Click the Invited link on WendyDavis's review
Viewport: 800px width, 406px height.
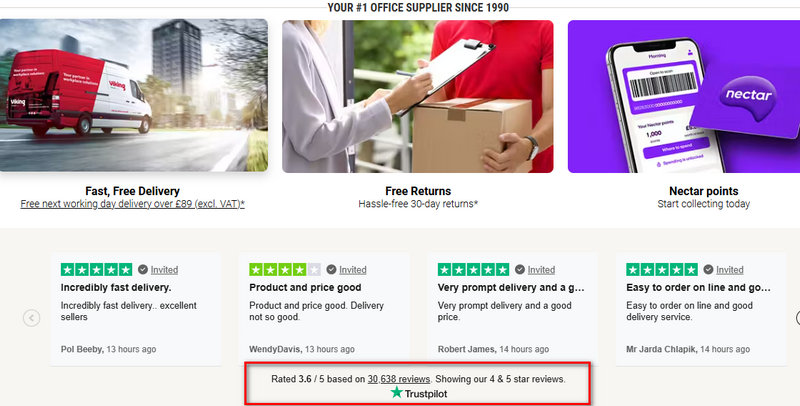pyautogui.click(x=353, y=270)
